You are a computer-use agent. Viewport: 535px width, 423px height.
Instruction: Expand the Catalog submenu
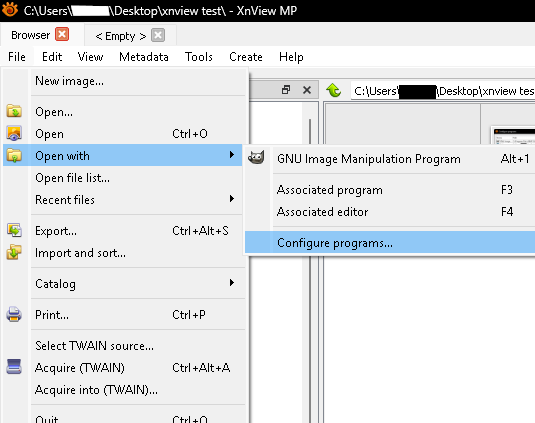coord(123,283)
